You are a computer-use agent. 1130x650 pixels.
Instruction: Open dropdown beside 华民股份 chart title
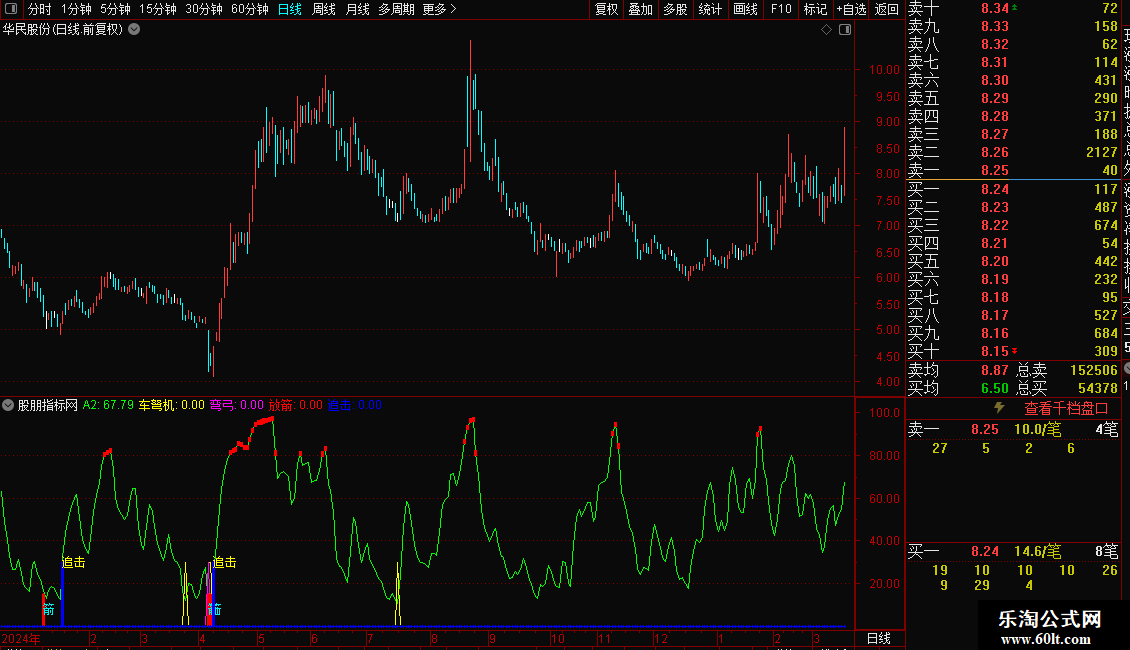click(134, 30)
